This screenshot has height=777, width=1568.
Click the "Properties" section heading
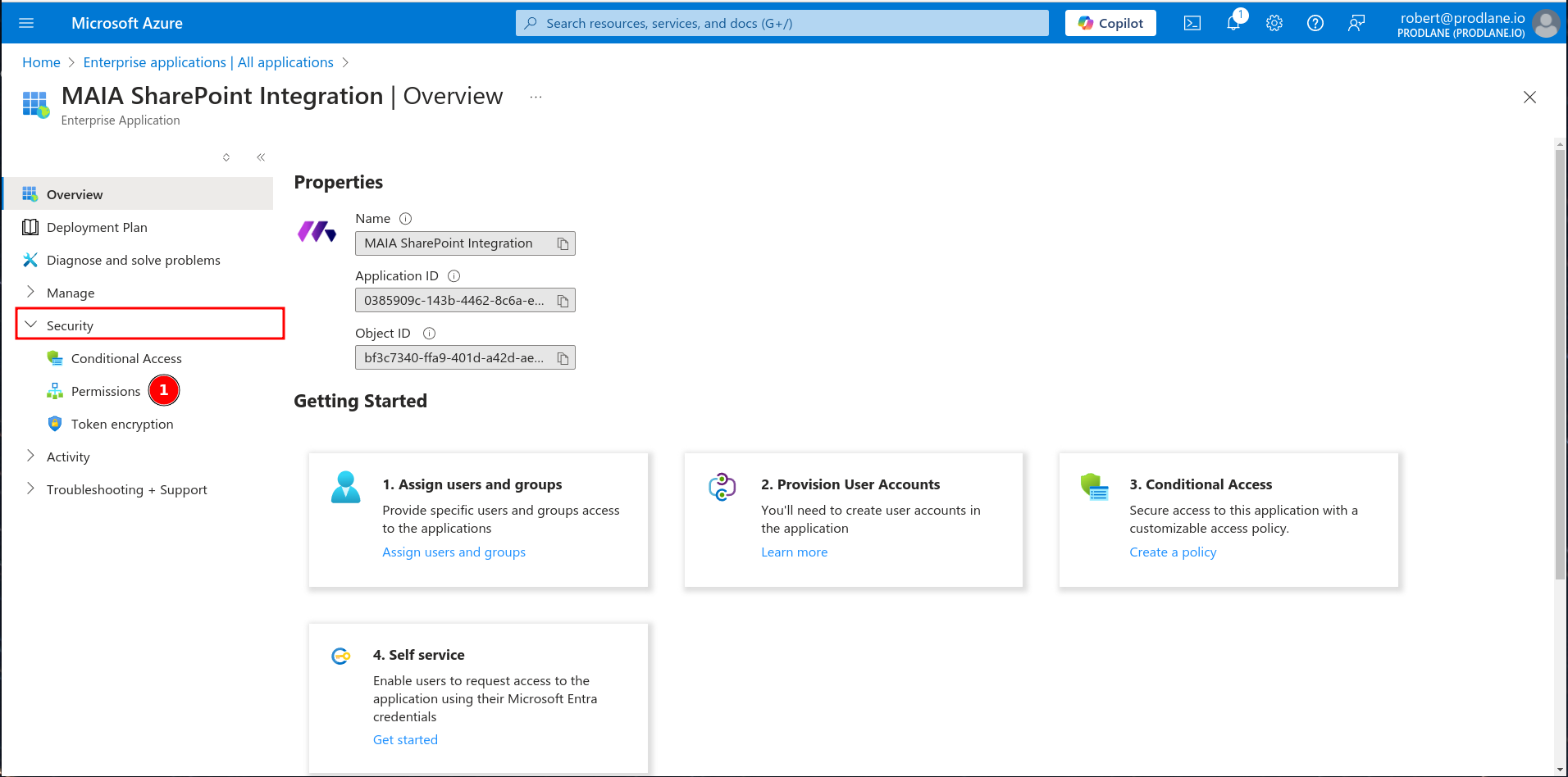pyautogui.click(x=339, y=182)
